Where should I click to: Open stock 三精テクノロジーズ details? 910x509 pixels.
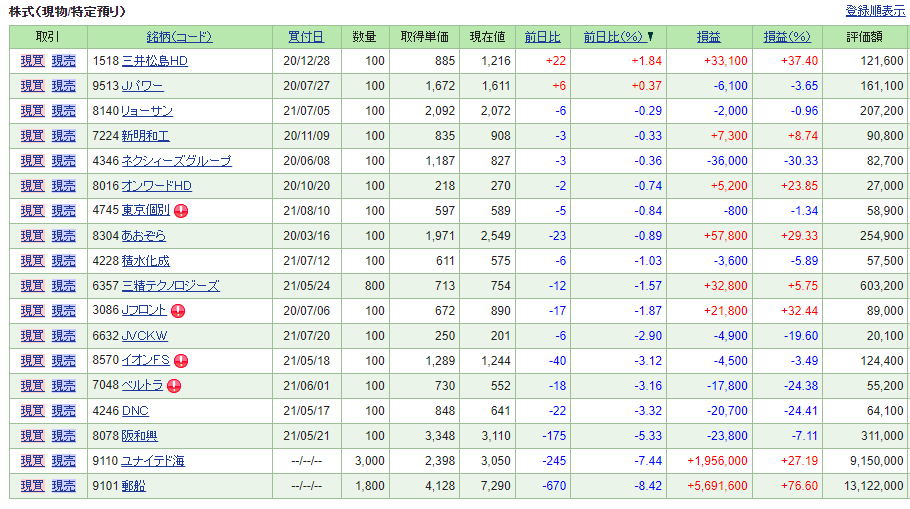pyautogui.click(x=171, y=286)
